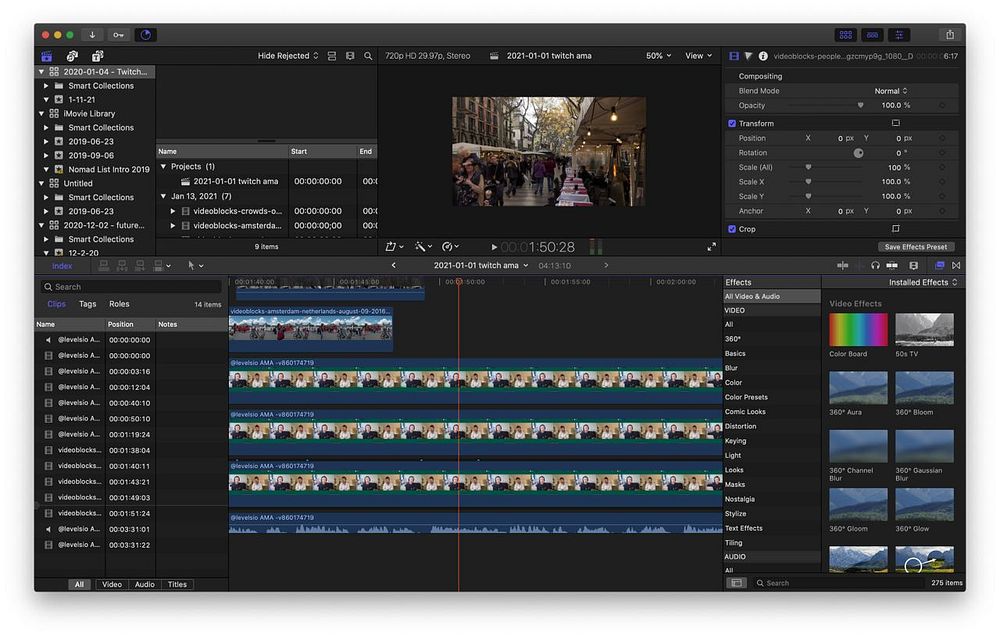The image size is (1000, 637).
Task: Toggle audio skimming headphones icon
Action: pyautogui.click(x=875, y=265)
